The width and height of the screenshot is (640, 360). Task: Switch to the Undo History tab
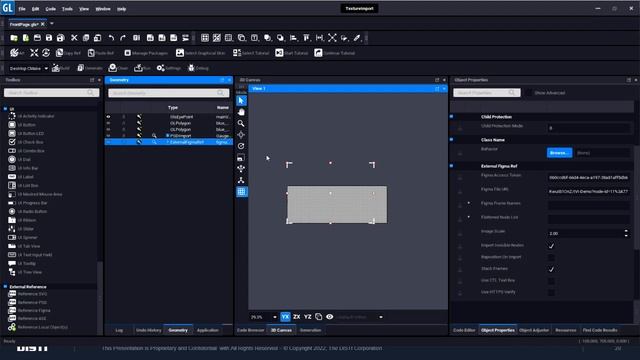(149, 330)
